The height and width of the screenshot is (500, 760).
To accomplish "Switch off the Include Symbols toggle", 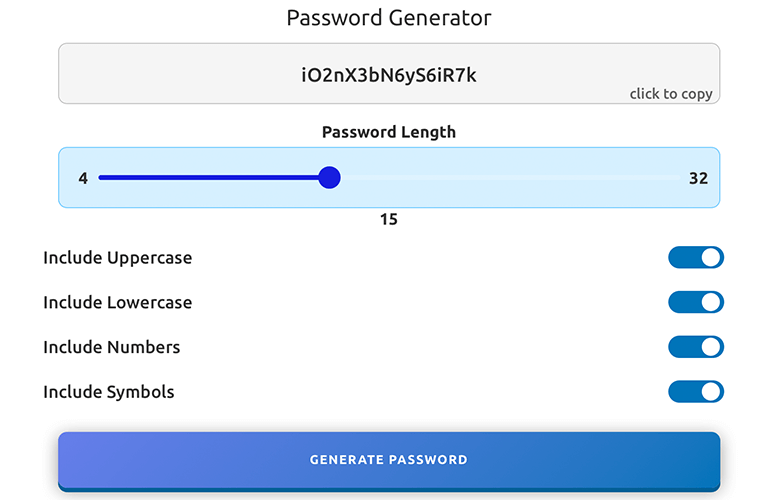I will pyautogui.click(x=696, y=392).
